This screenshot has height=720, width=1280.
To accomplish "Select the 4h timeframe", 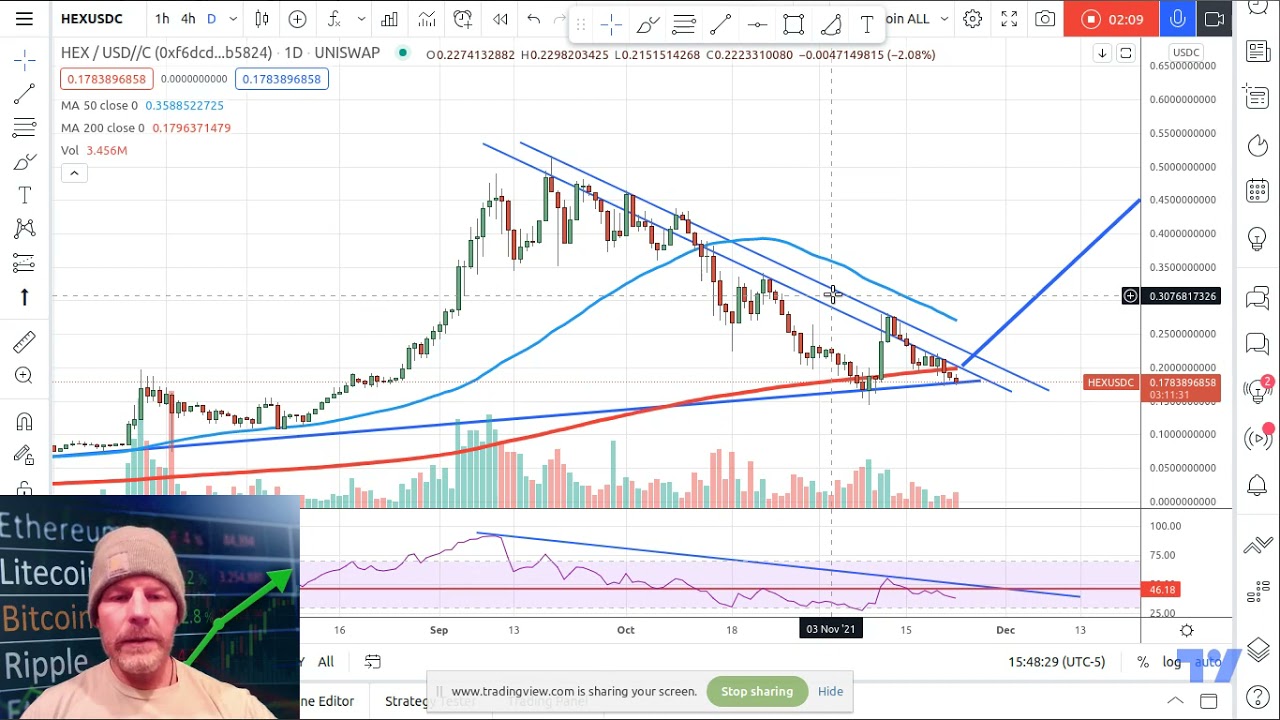I will pos(188,19).
